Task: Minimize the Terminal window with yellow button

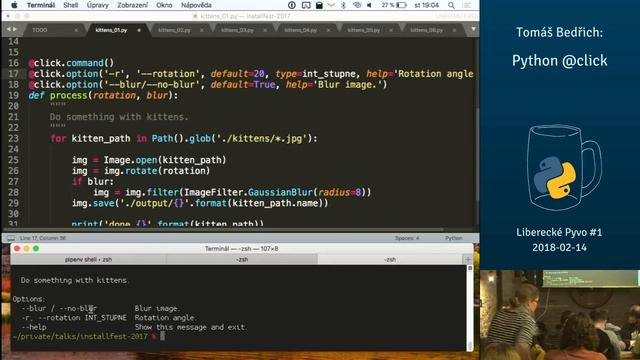Action: pos(27,249)
